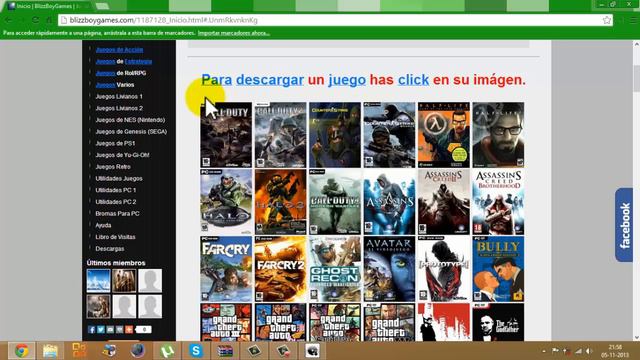Open Juegos de PS1 section
This screenshot has width=640, height=360.
pyautogui.click(x=115, y=144)
